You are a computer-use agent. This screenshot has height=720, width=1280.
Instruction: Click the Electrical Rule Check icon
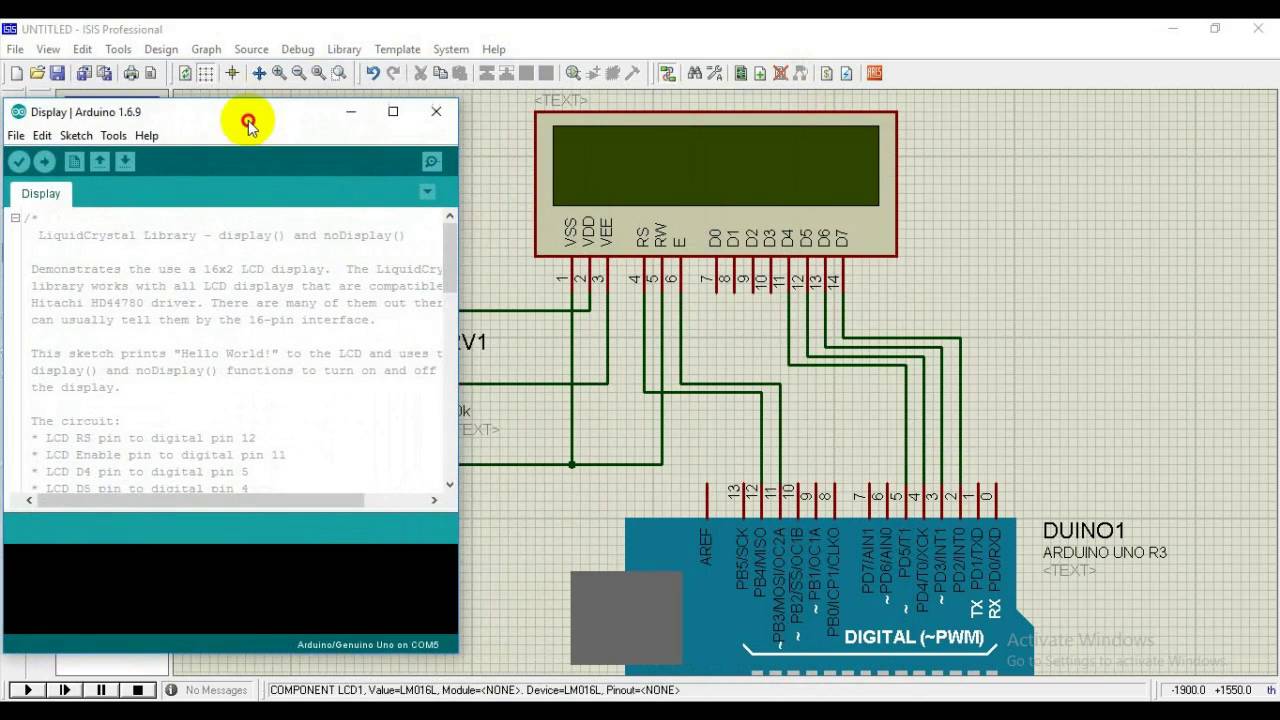pyautogui.click(x=846, y=73)
